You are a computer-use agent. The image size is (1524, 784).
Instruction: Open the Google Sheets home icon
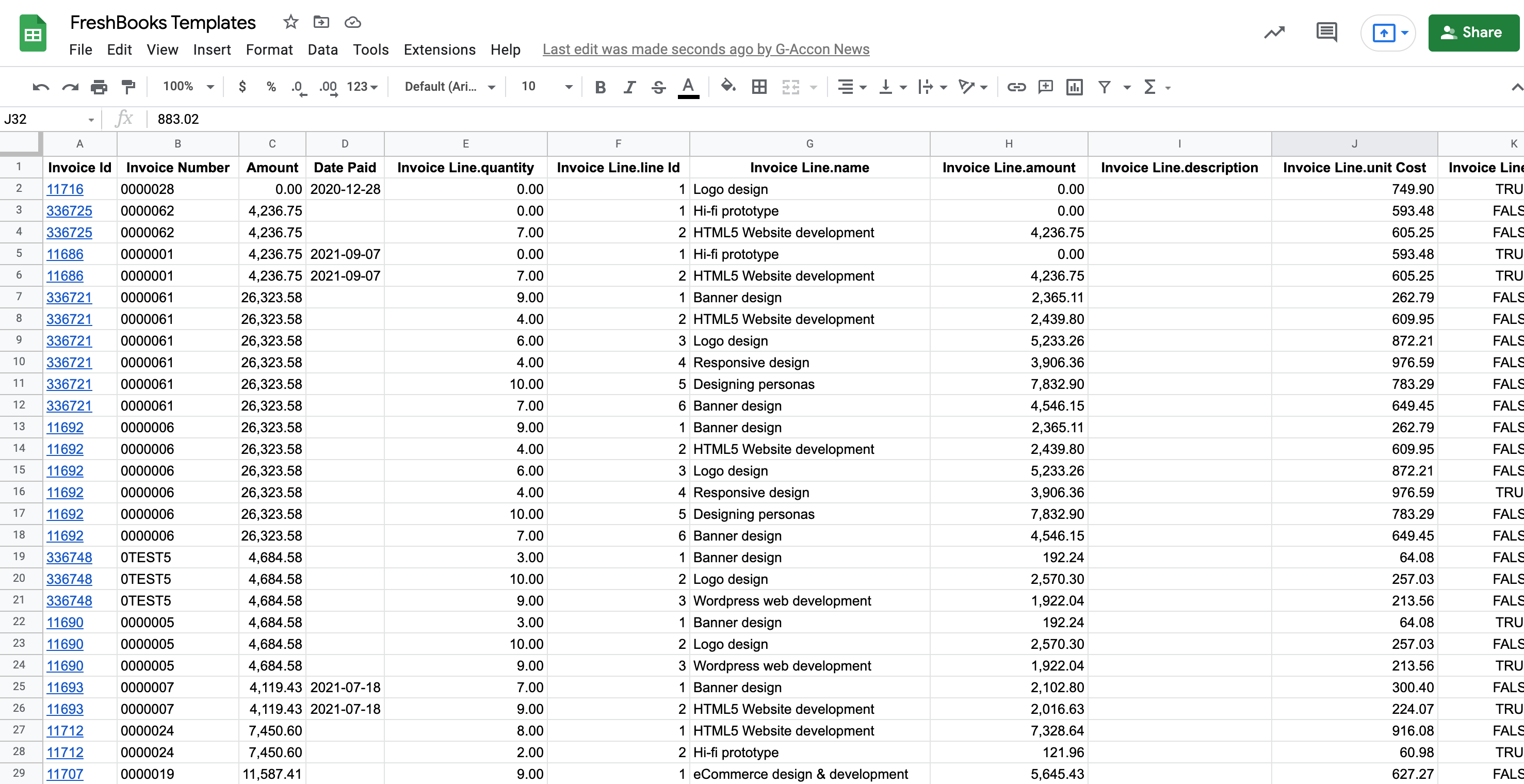(33, 33)
